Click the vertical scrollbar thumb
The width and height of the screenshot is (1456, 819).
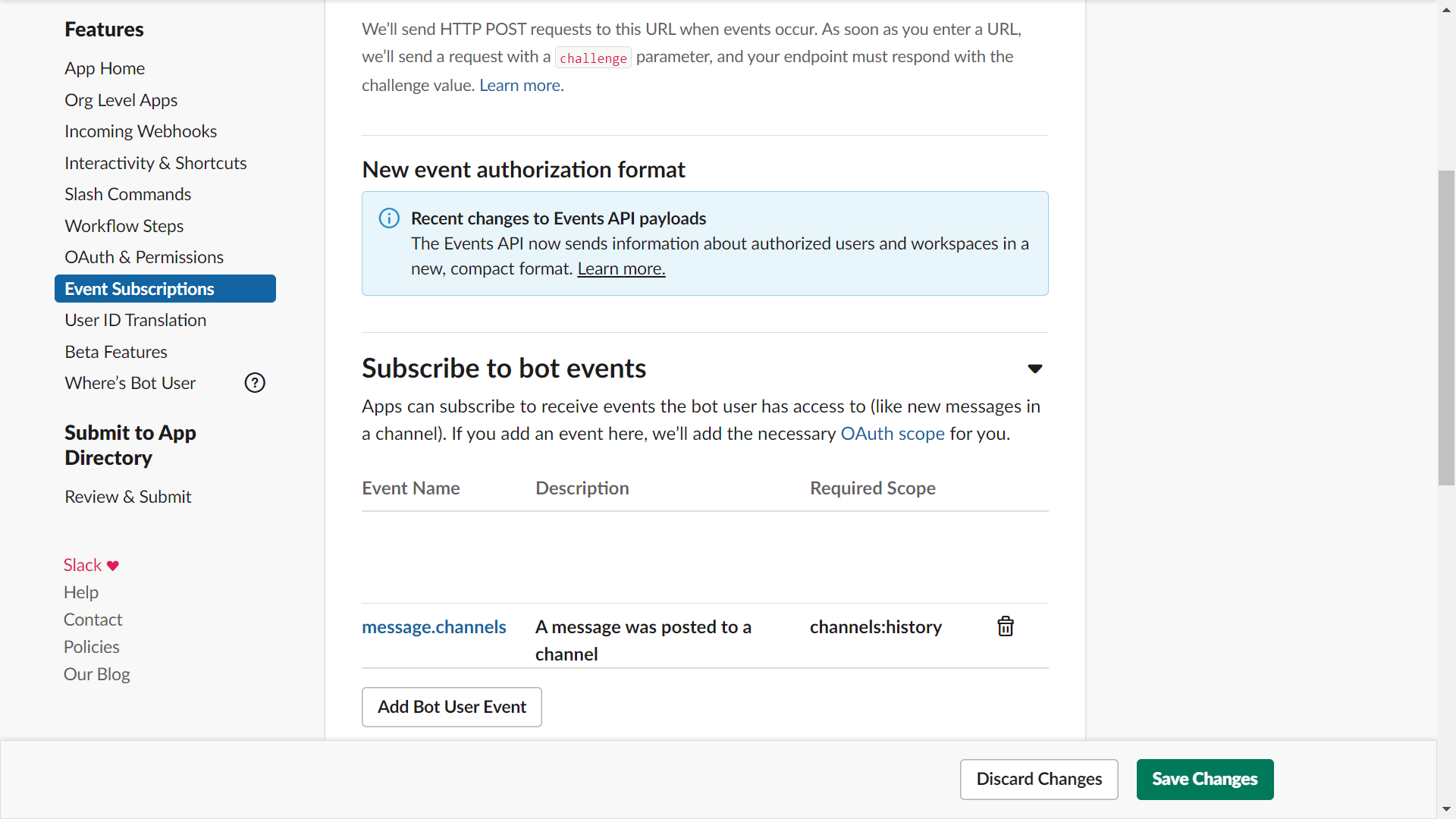(x=1446, y=328)
